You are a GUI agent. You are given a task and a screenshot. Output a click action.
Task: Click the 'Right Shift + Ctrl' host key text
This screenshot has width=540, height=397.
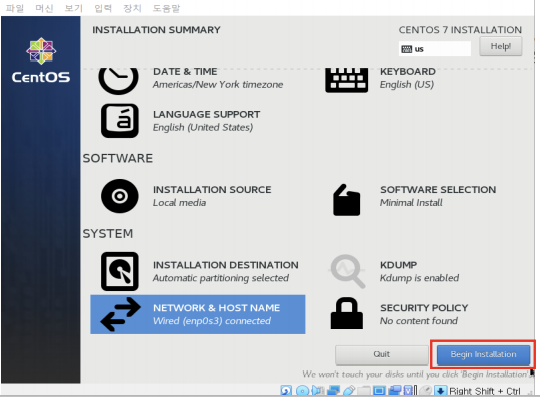click(485, 391)
